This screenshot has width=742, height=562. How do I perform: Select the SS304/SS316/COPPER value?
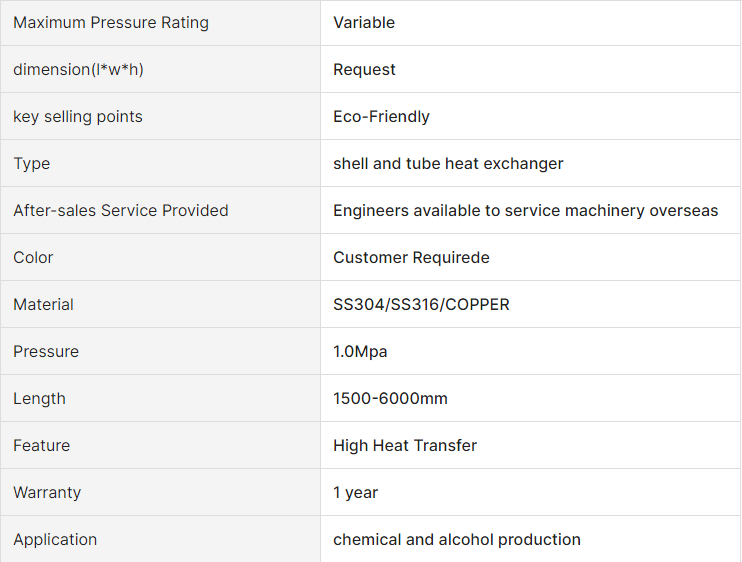pos(421,305)
